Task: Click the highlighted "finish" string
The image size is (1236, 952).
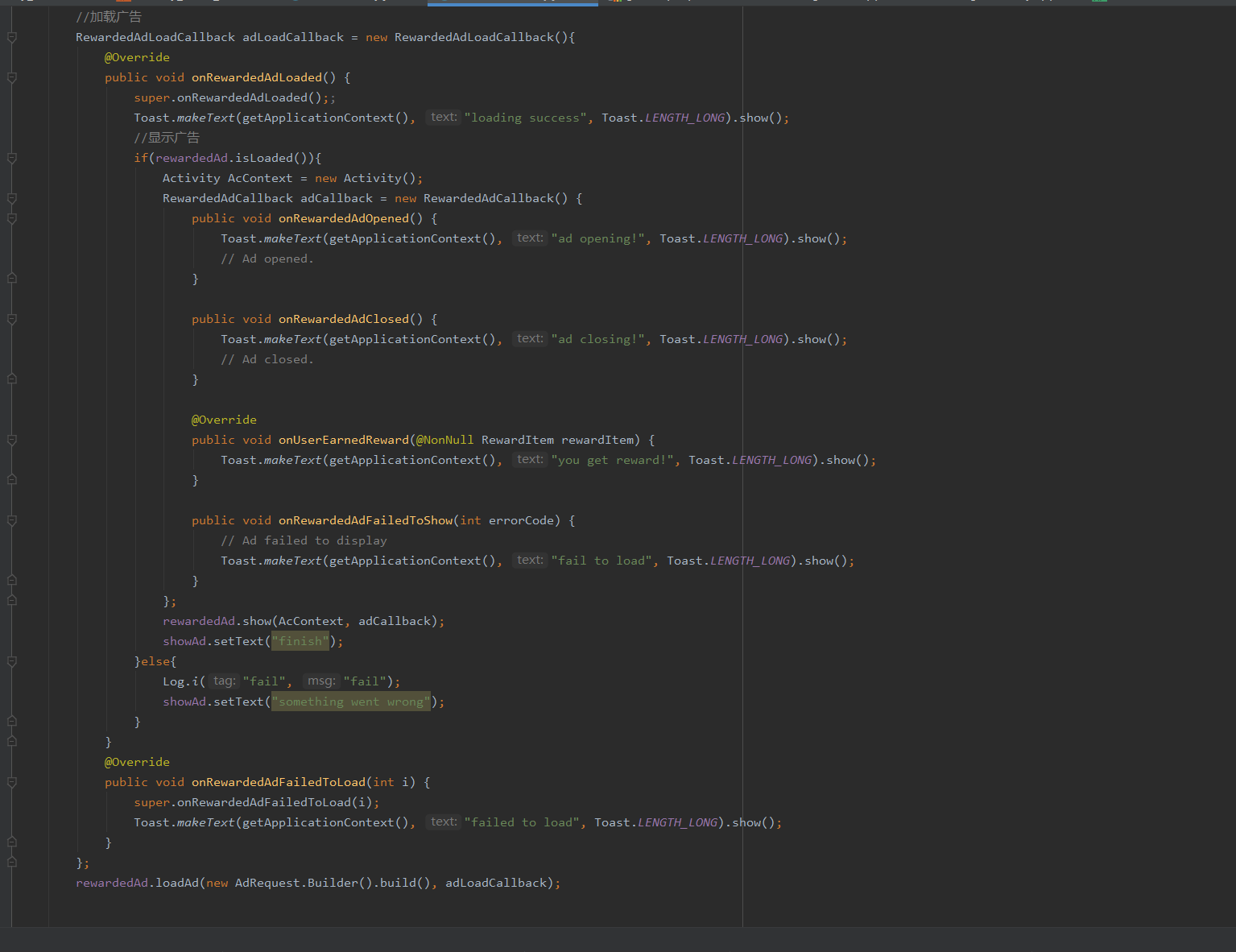Action: 300,641
